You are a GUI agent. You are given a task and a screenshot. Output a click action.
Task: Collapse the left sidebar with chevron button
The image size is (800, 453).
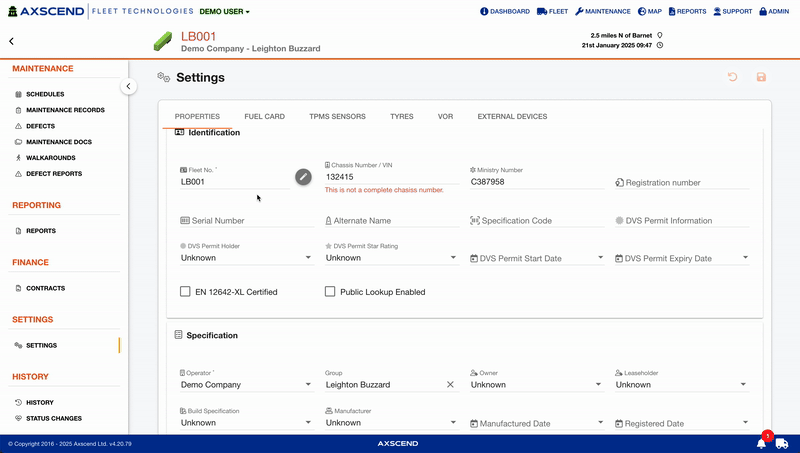pos(128,87)
